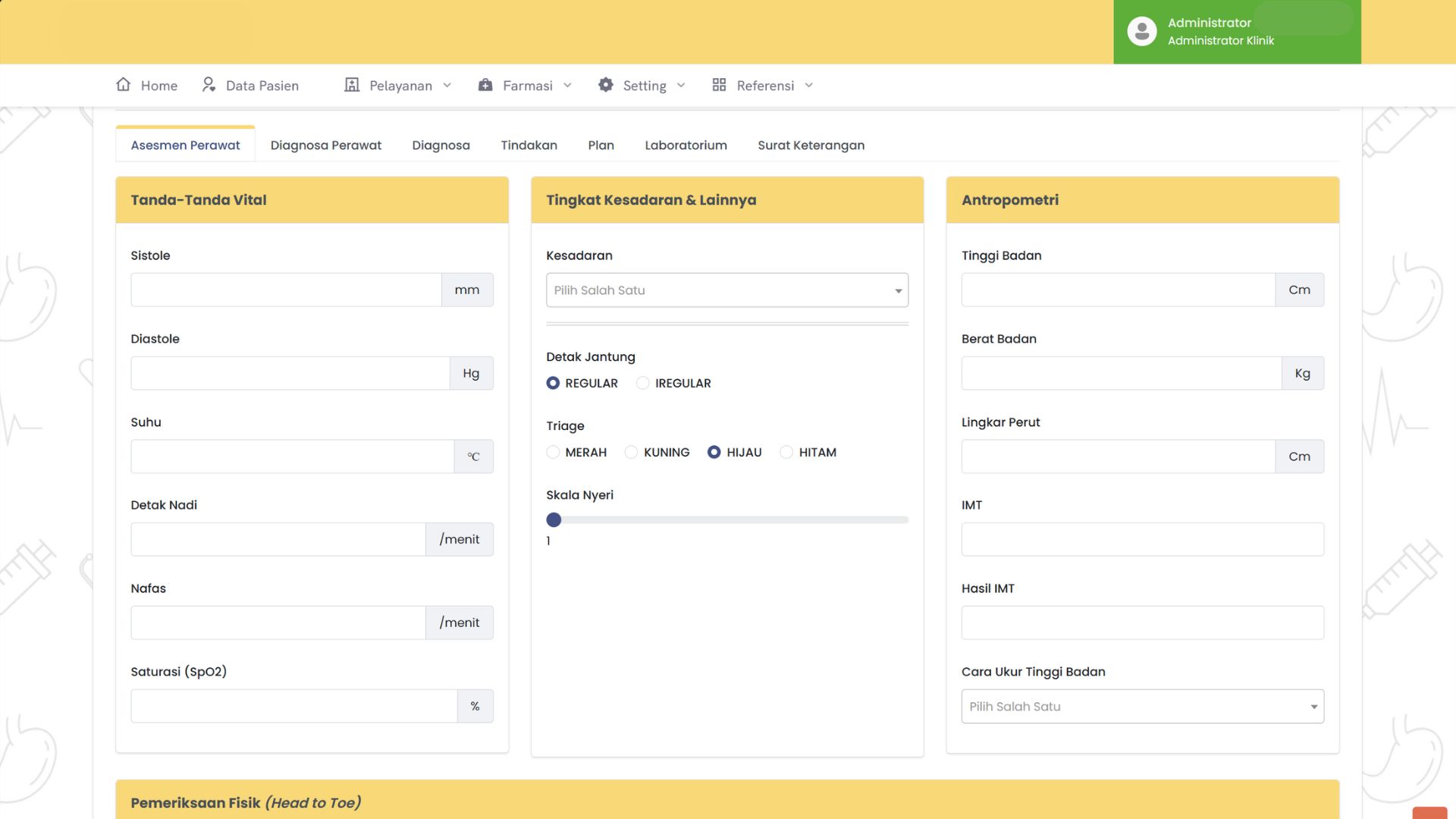Click the Farmasi medical bag icon
This screenshot has height=819, width=1456.
(485, 85)
